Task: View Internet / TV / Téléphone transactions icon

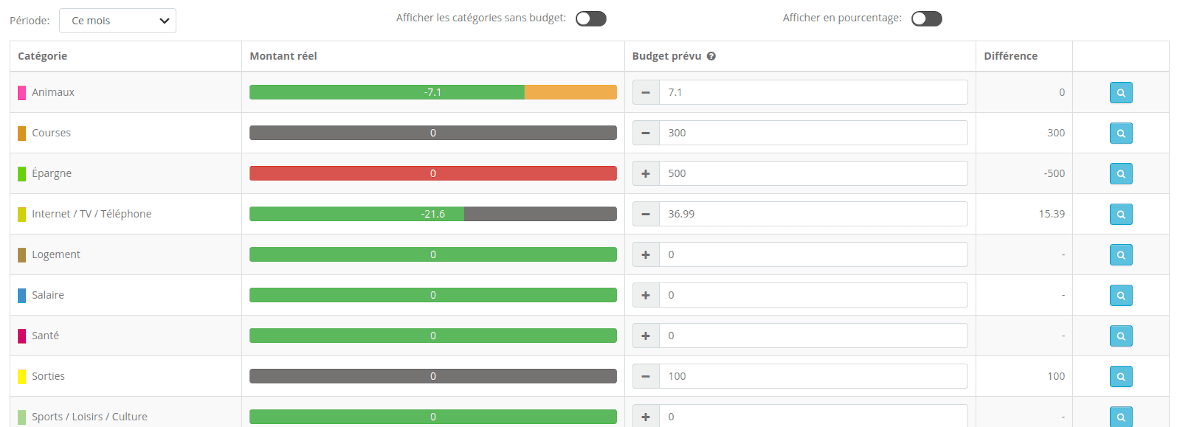Action: click(x=1121, y=214)
